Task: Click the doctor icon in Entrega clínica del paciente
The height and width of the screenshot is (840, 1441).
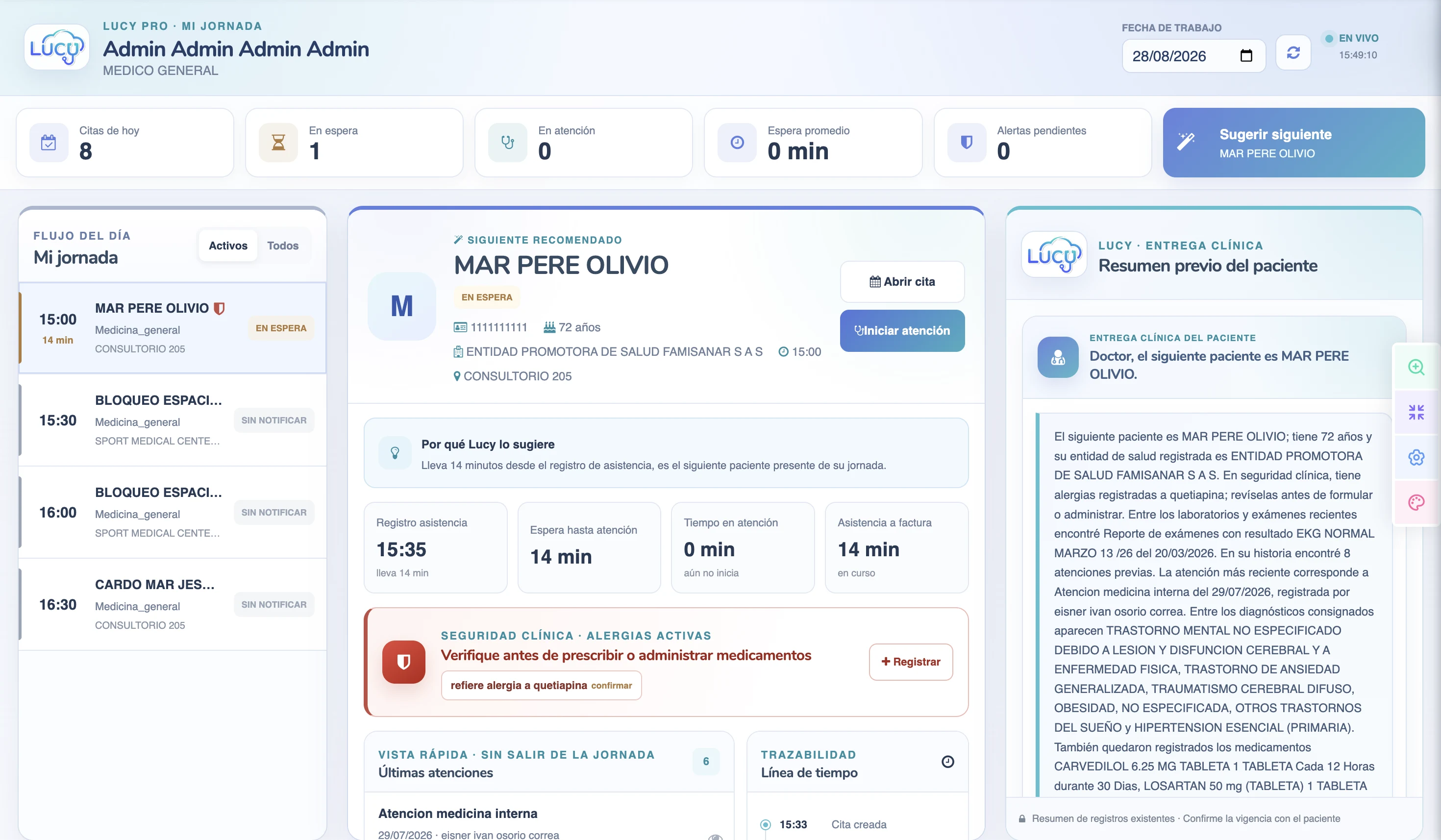Action: tap(1058, 357)
